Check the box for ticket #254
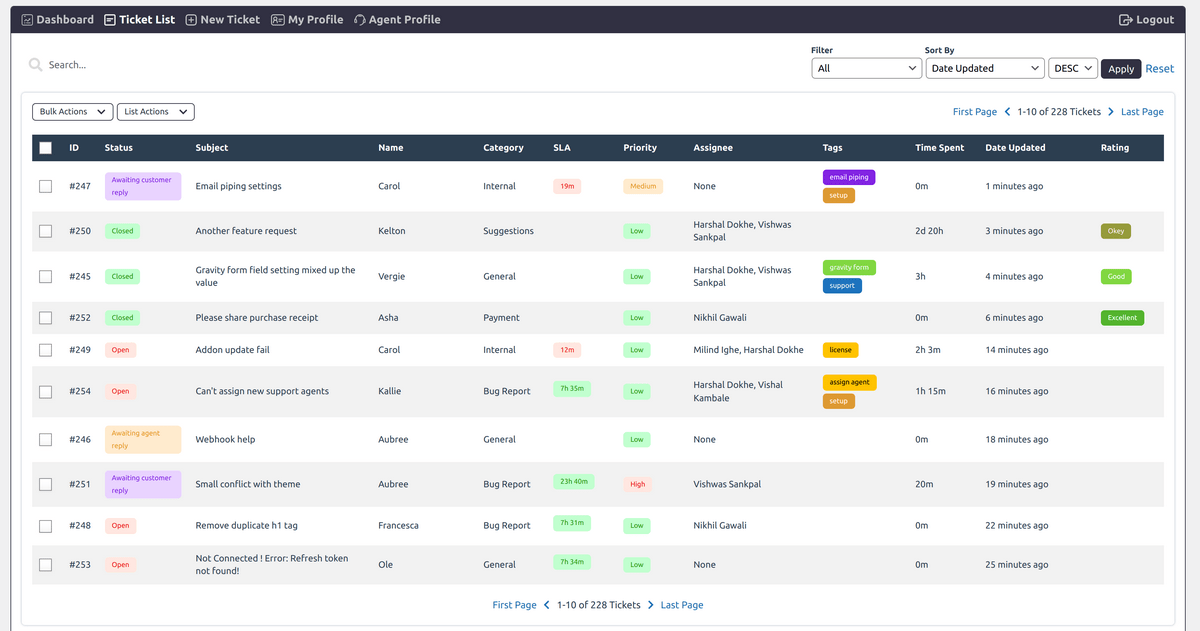This screenshot has width=1200, height=631. 45,392
